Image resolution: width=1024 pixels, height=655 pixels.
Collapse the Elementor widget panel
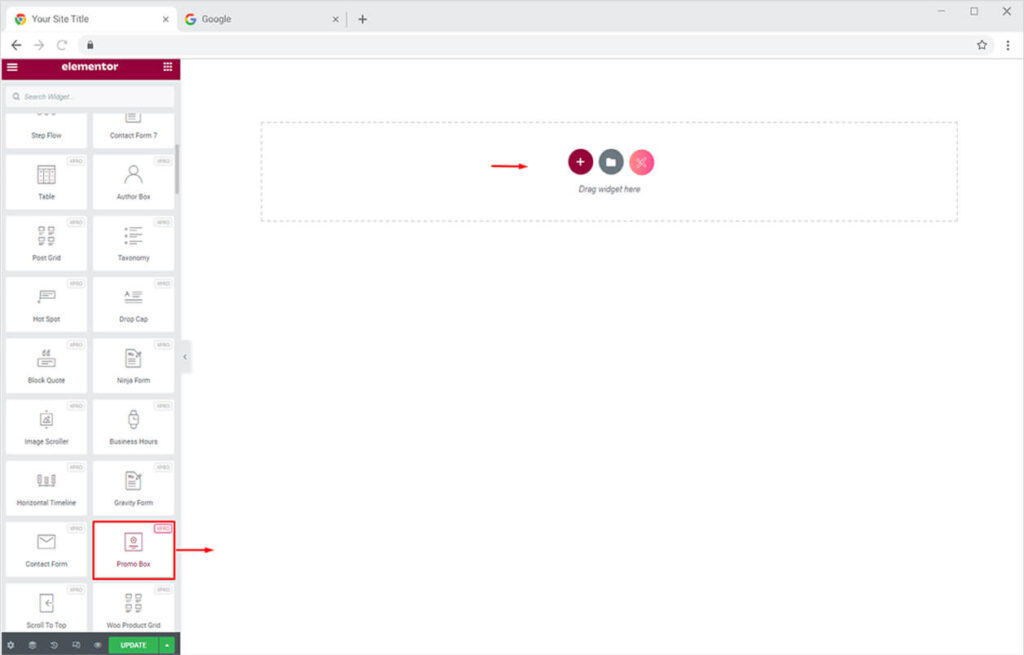point(185,357)
